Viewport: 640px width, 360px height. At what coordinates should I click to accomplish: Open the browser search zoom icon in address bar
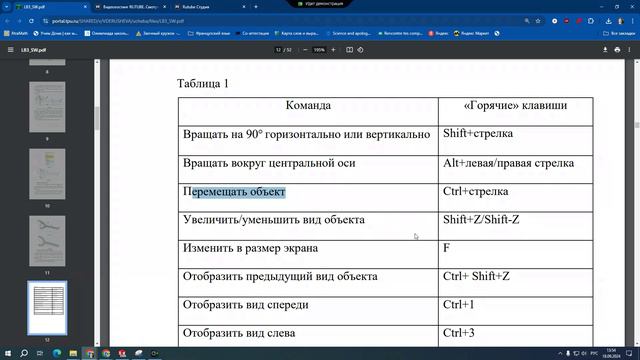[527, 21]
